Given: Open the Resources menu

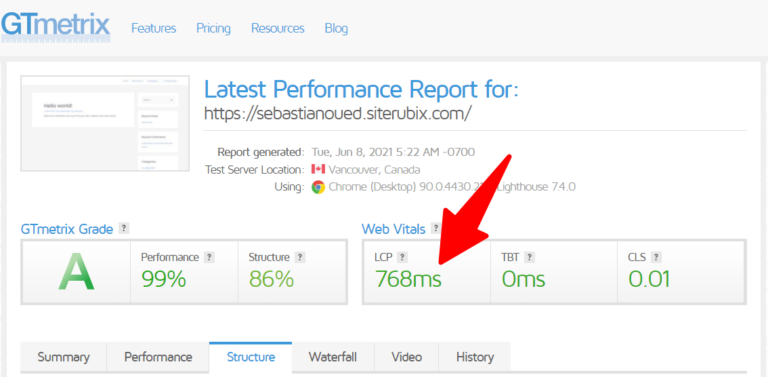Looking at the screenshot, I should [x=278, y=28].
